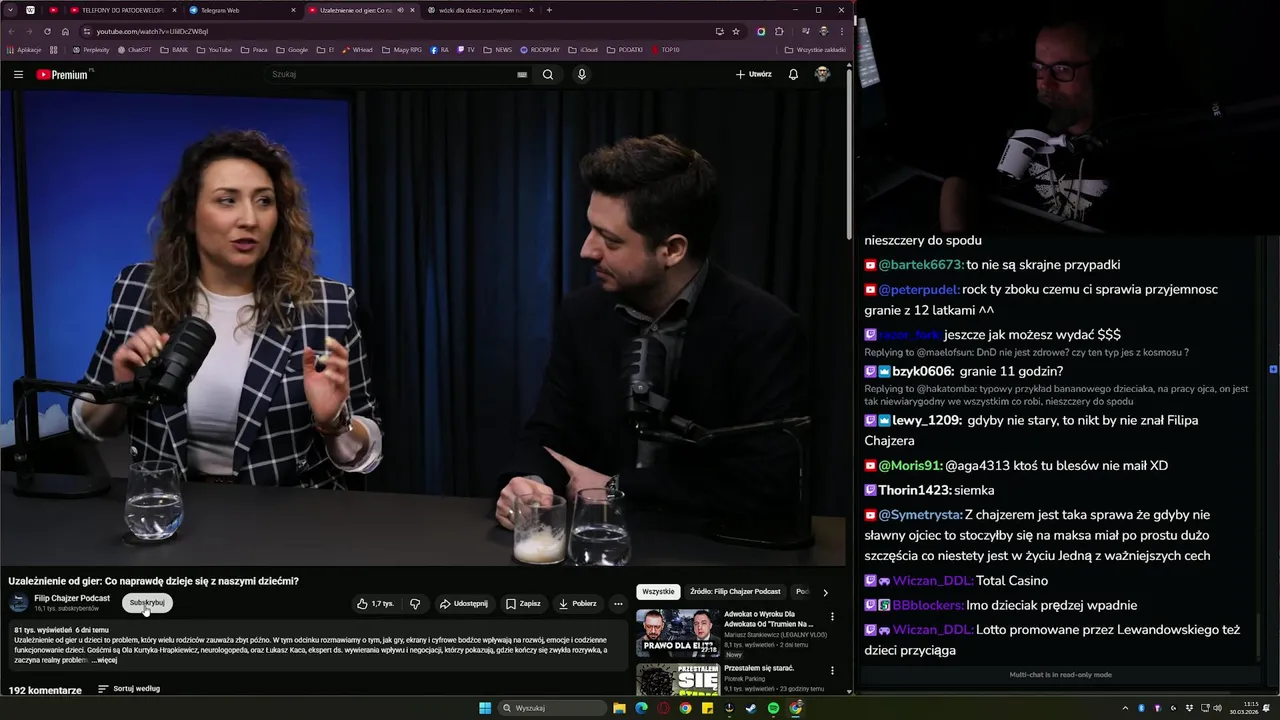Open the Chrome three-dot menu
This screenshot has width=1280, height=720.
pyautogui.click(x=841, y=31)
